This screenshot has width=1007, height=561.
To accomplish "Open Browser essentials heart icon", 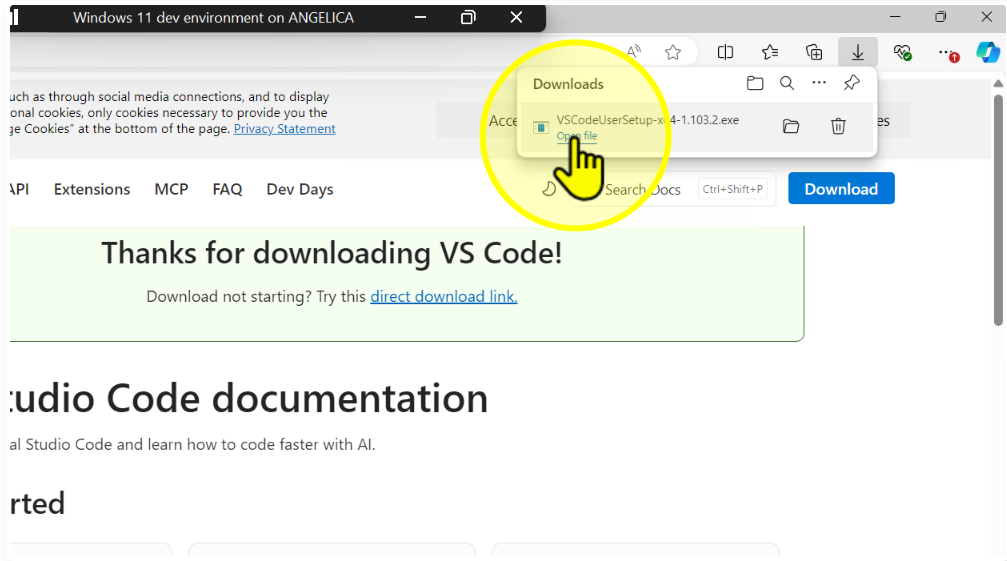I will click(x=902, y=52).
